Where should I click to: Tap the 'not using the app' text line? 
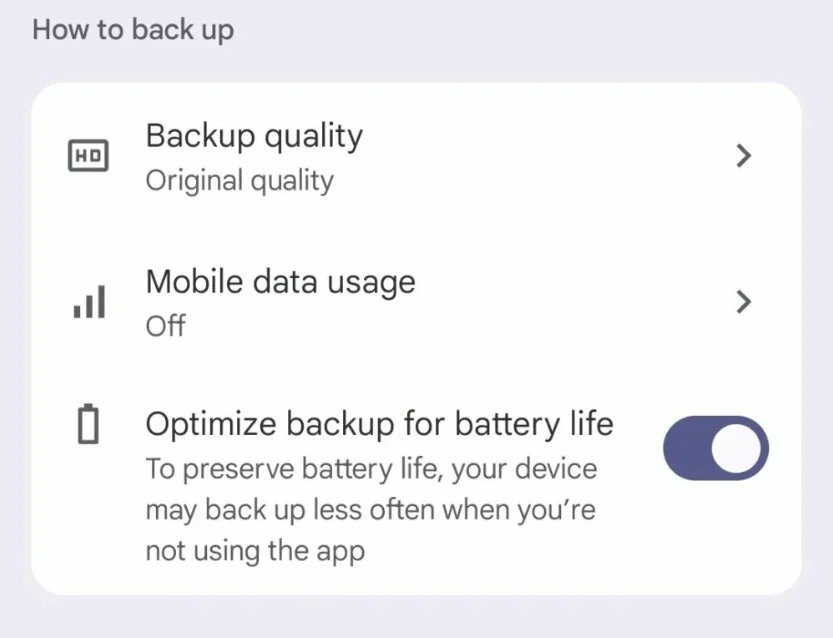(x=255, y=550)
